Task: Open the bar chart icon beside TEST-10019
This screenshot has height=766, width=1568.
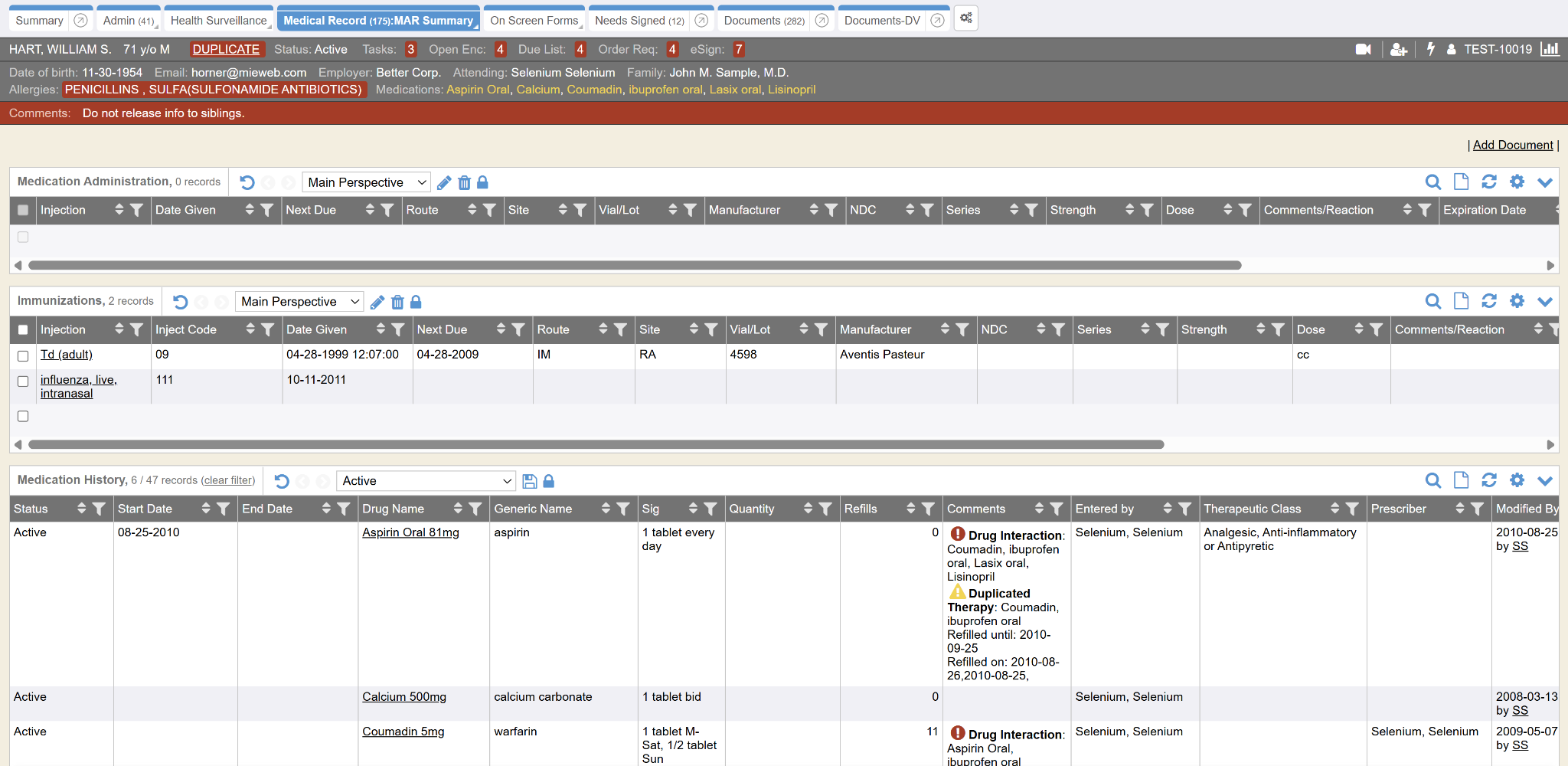Action: click(x=1550, y=50)
